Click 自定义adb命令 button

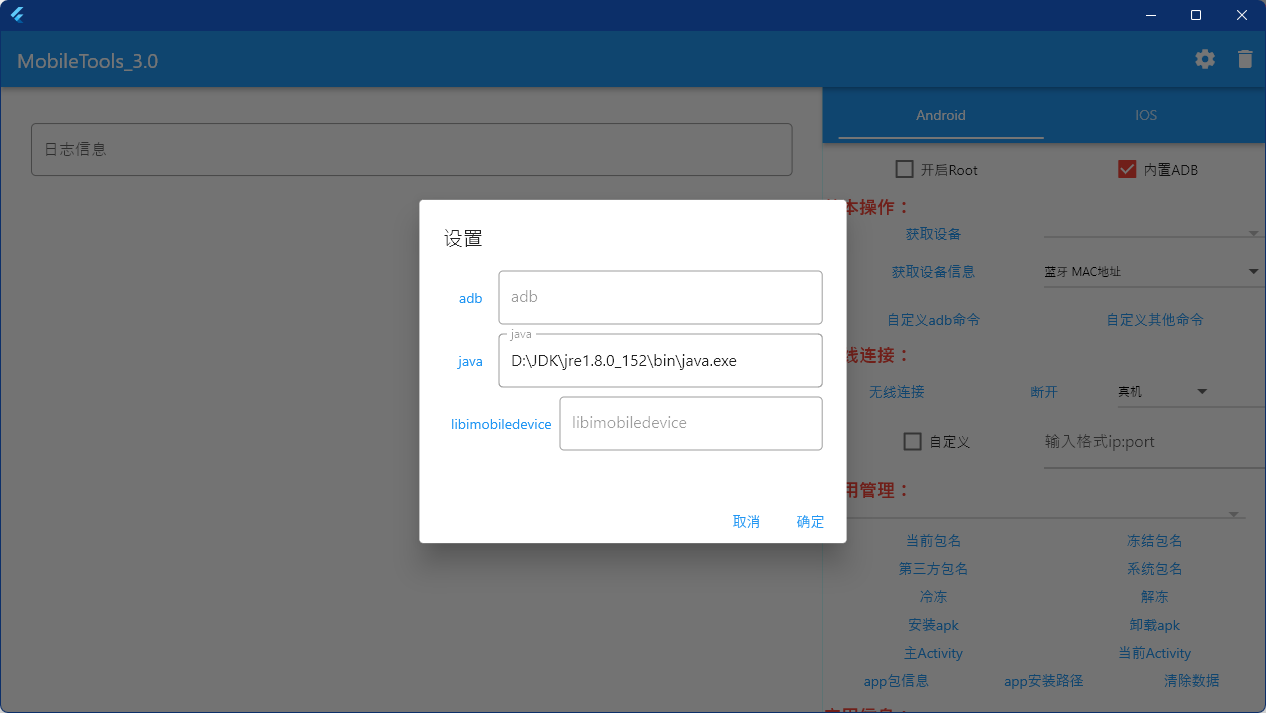pyautogui.click(x=933, y=320)
